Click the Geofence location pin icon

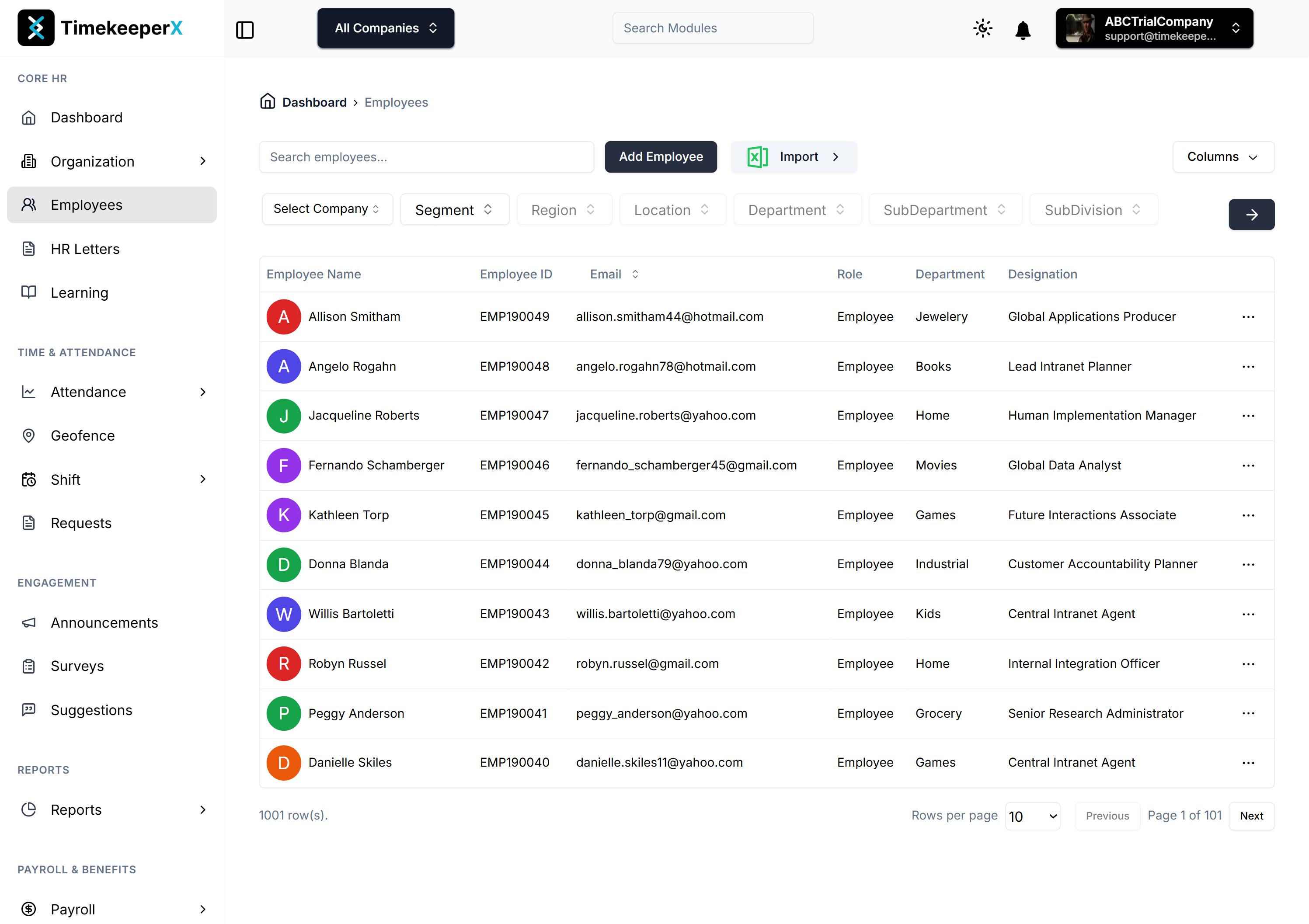point(29,435)
